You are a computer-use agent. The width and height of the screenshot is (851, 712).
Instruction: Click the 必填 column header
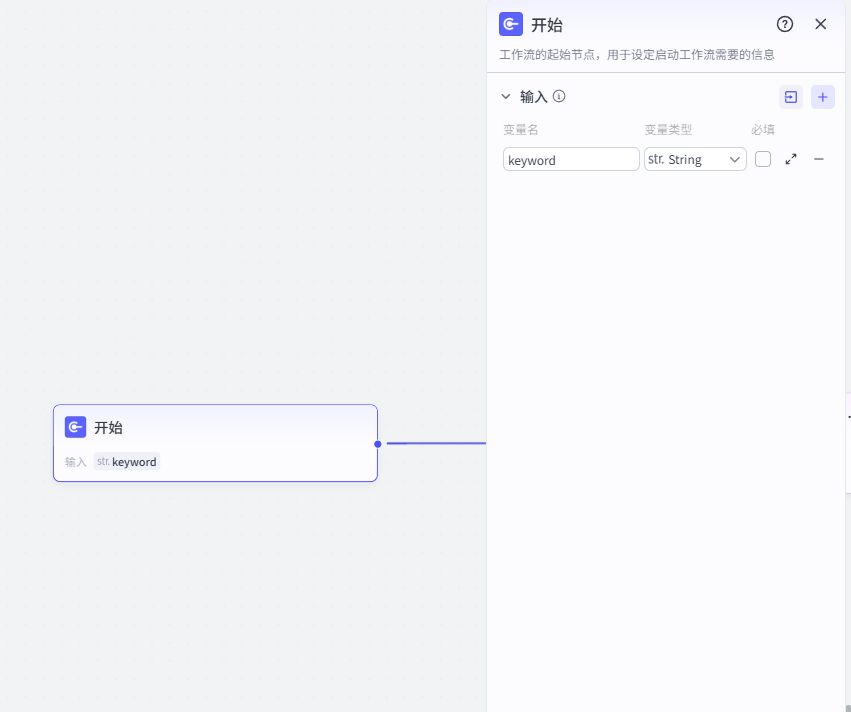[763, 130]
